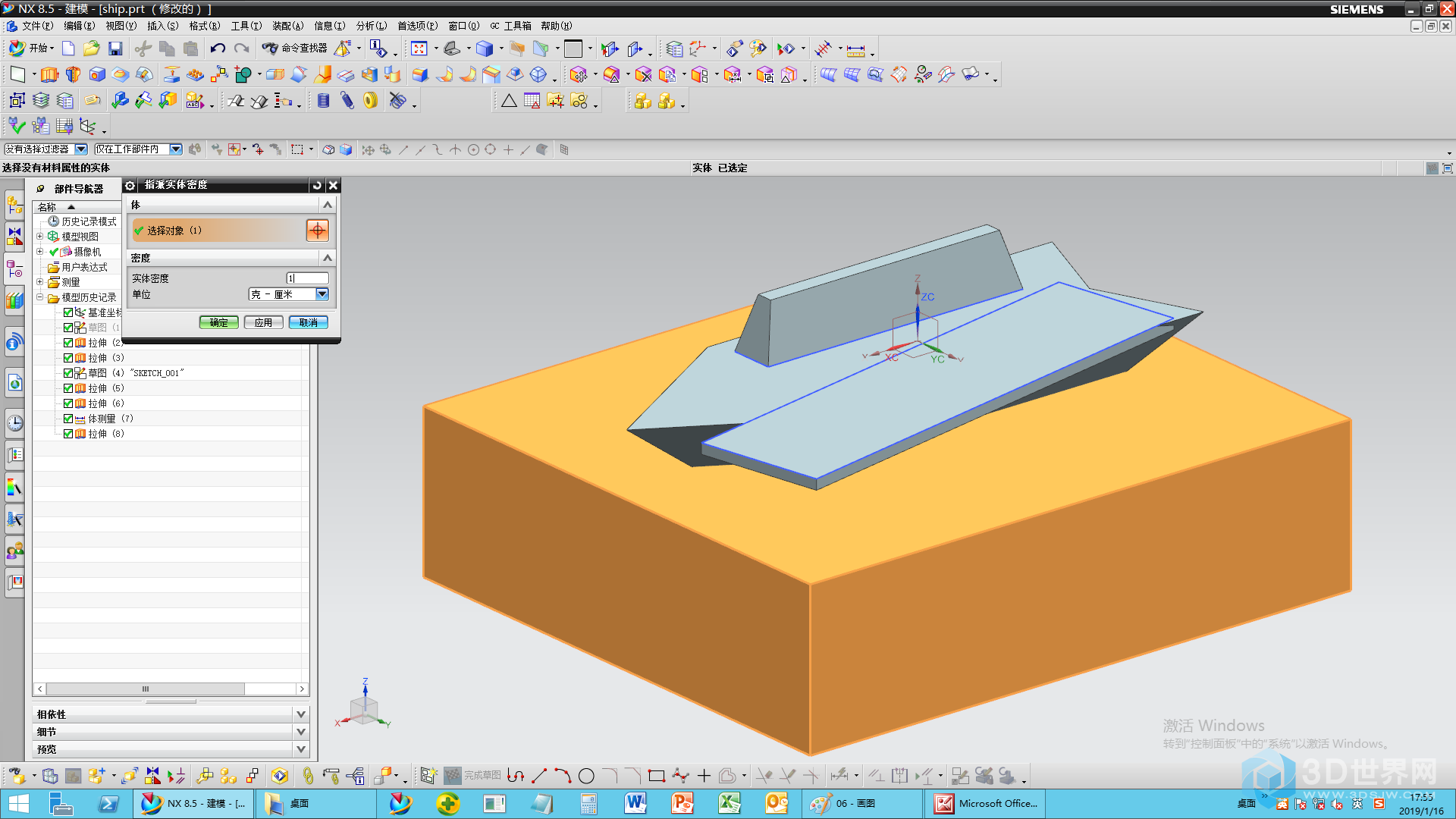Click the 确定 button
This screenshot has width=1456, height=819.
click(x=219, y=322)
